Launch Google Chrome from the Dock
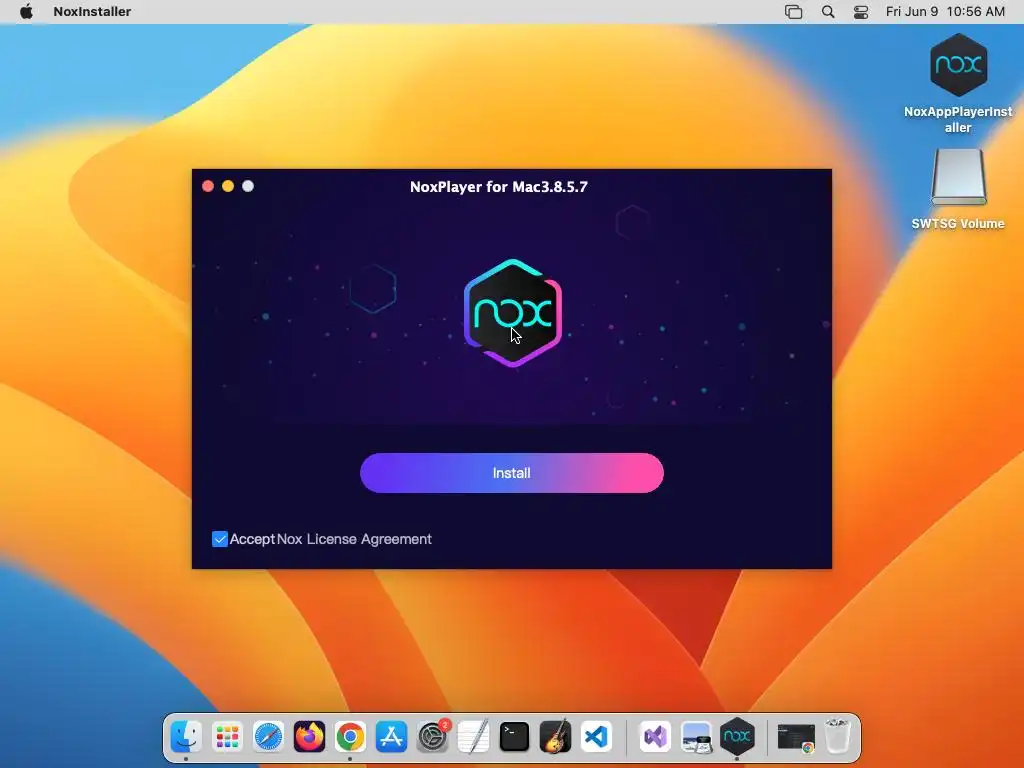Viewport: 1024px width, 768px height. tap(350, 737)
